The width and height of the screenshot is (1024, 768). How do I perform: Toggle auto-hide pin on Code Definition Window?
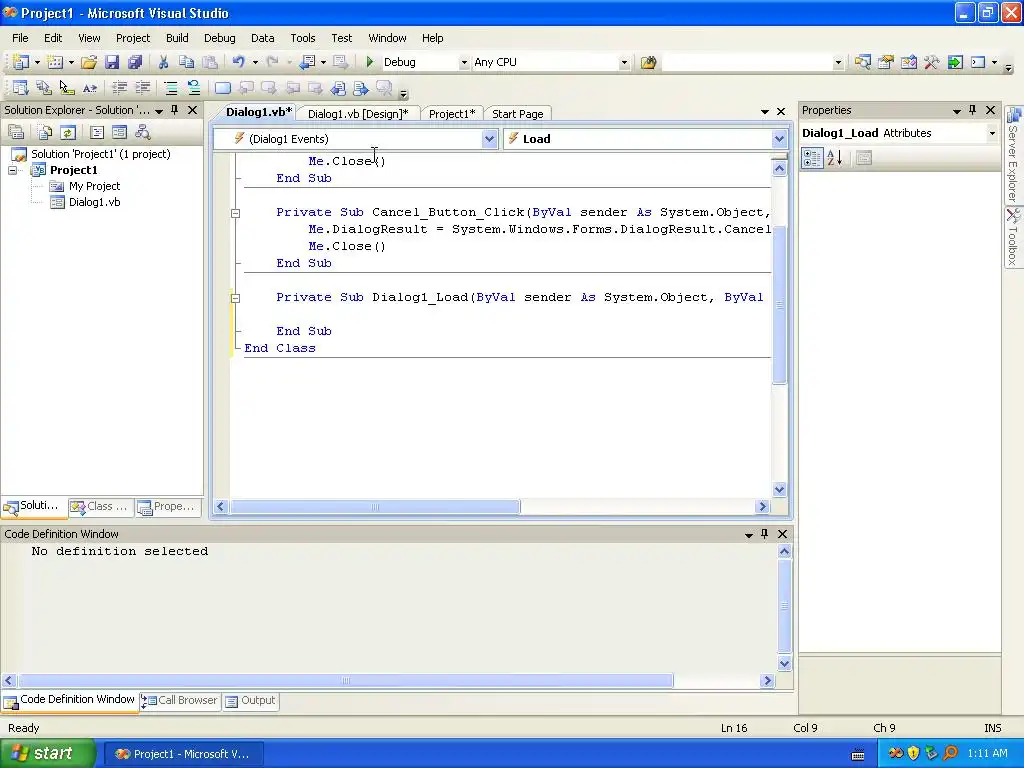point(765,534)
